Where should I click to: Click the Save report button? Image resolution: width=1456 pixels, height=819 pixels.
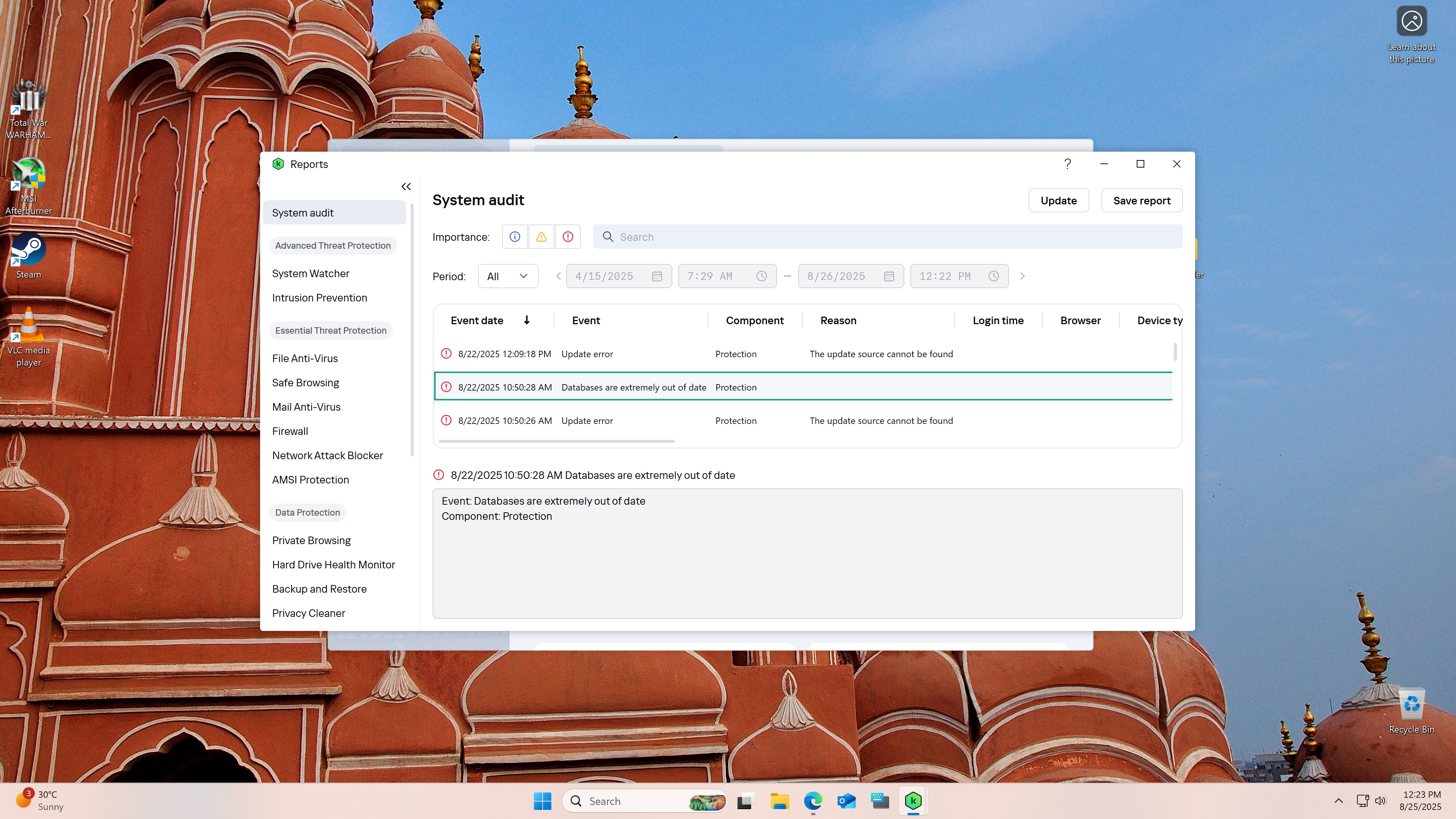click(x=1142, y=201)
